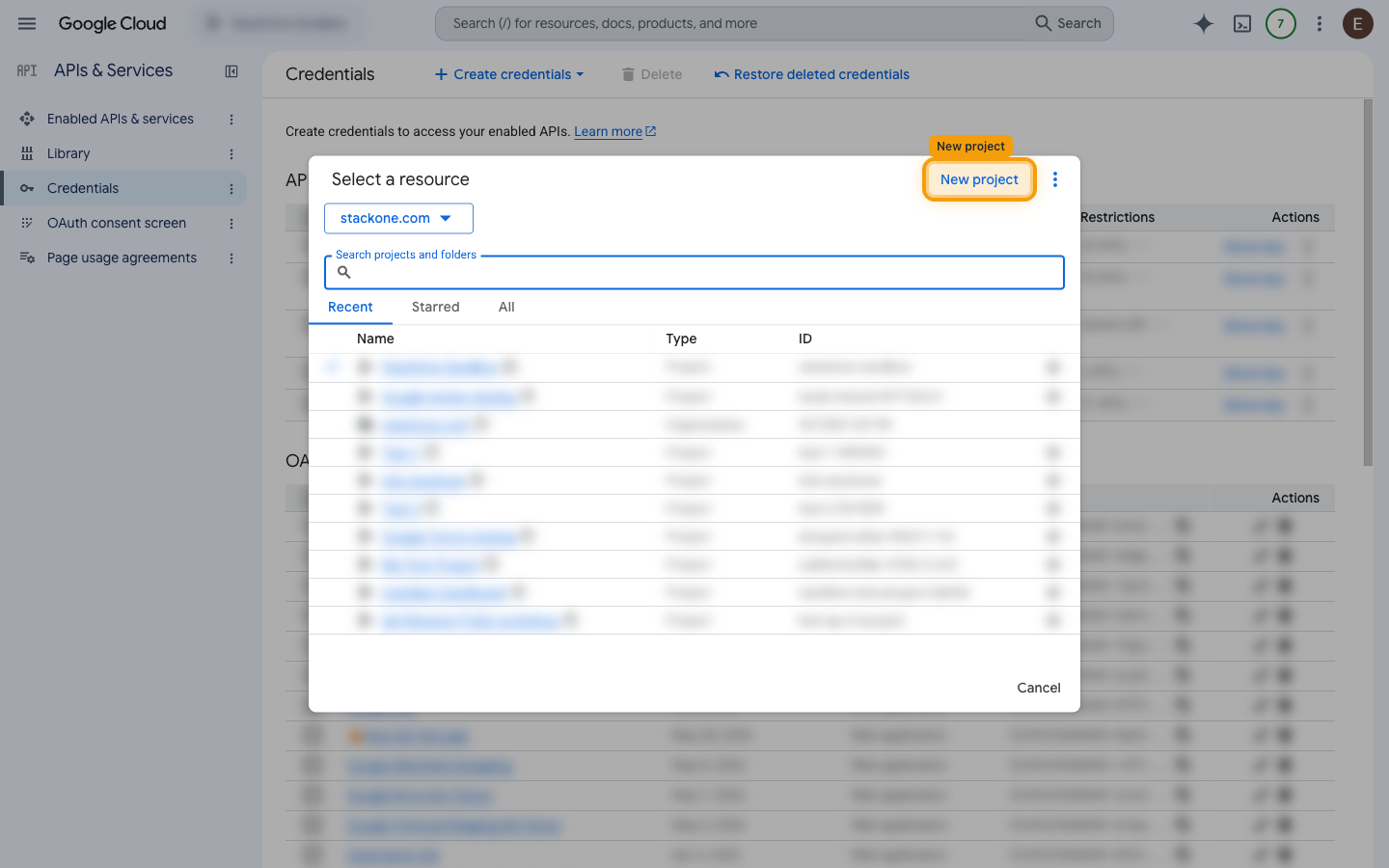Open the dialog's blue three-dot options menu
The height and width of the screenshot is (868, 1389).
coord(1055,179)
